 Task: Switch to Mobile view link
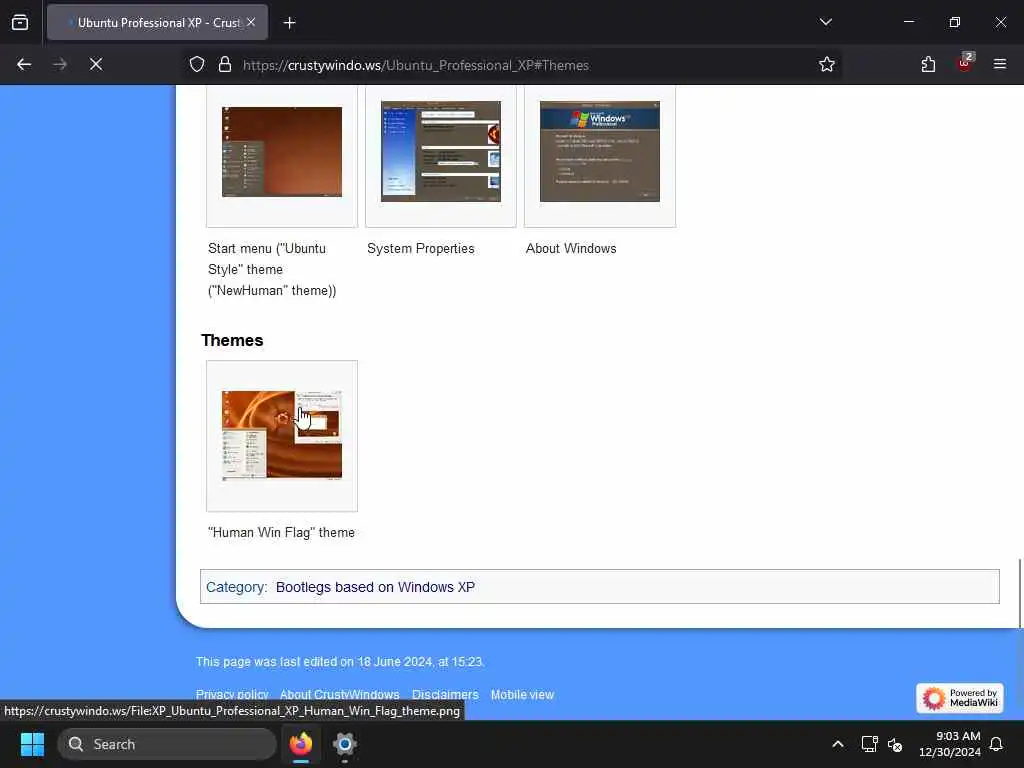[522, 694]
